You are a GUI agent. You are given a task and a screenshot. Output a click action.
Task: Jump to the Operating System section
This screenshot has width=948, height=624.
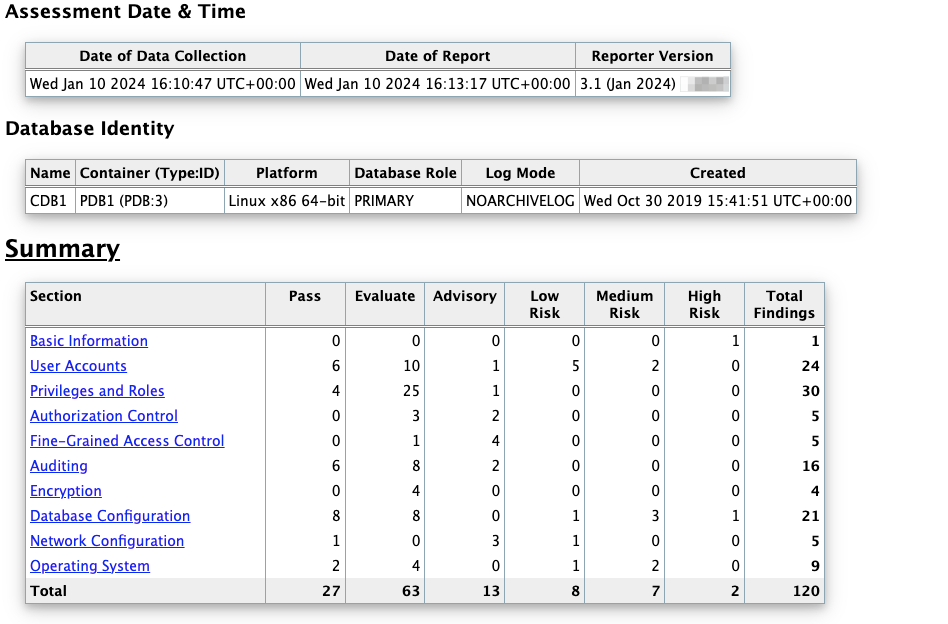(90, 566)
